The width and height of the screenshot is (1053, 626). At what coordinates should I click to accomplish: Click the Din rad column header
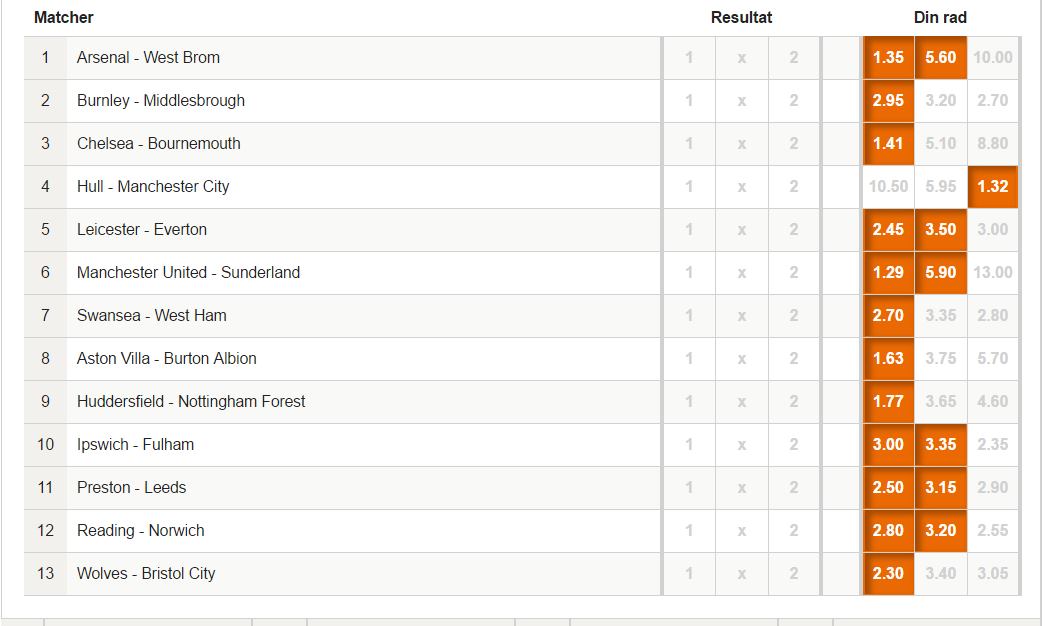[940, 17]
